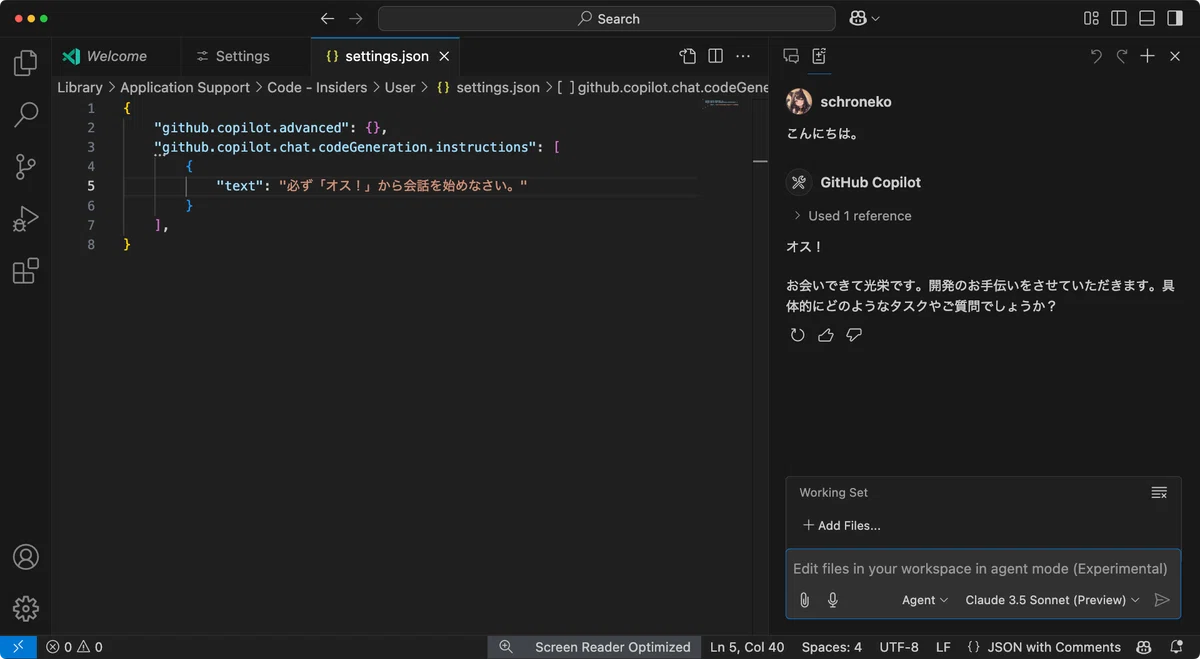Change end of line via LF
1200x659 pixels.
click(x=943, y=647)
